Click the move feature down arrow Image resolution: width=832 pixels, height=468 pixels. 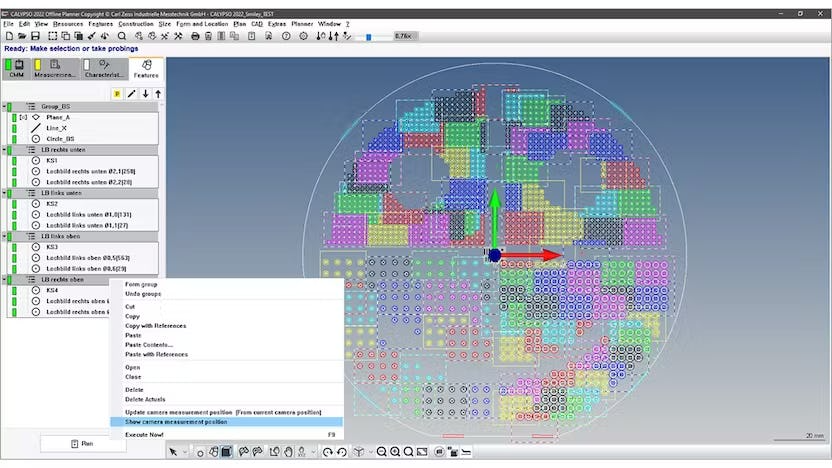[x=145, y=94]
